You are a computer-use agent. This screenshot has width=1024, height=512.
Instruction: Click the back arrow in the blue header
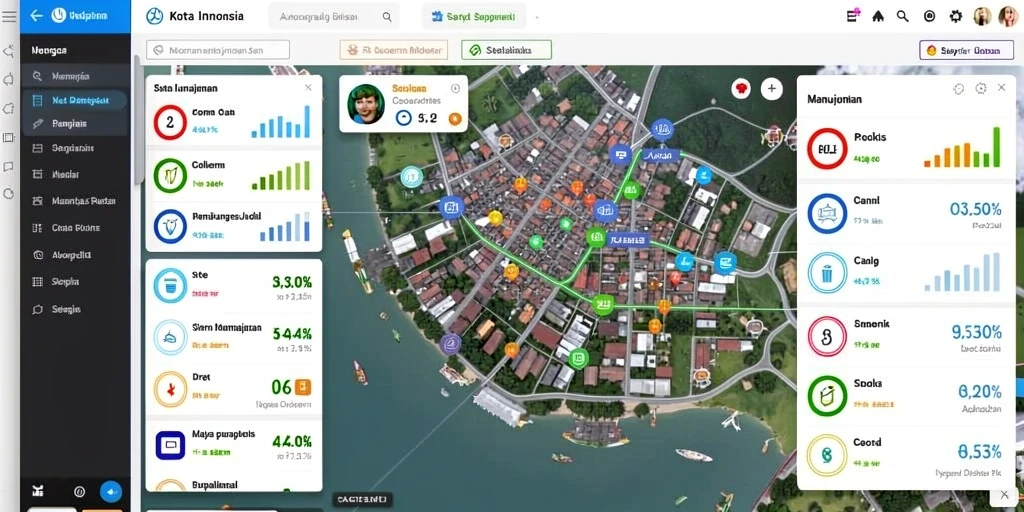click(37, 16)
